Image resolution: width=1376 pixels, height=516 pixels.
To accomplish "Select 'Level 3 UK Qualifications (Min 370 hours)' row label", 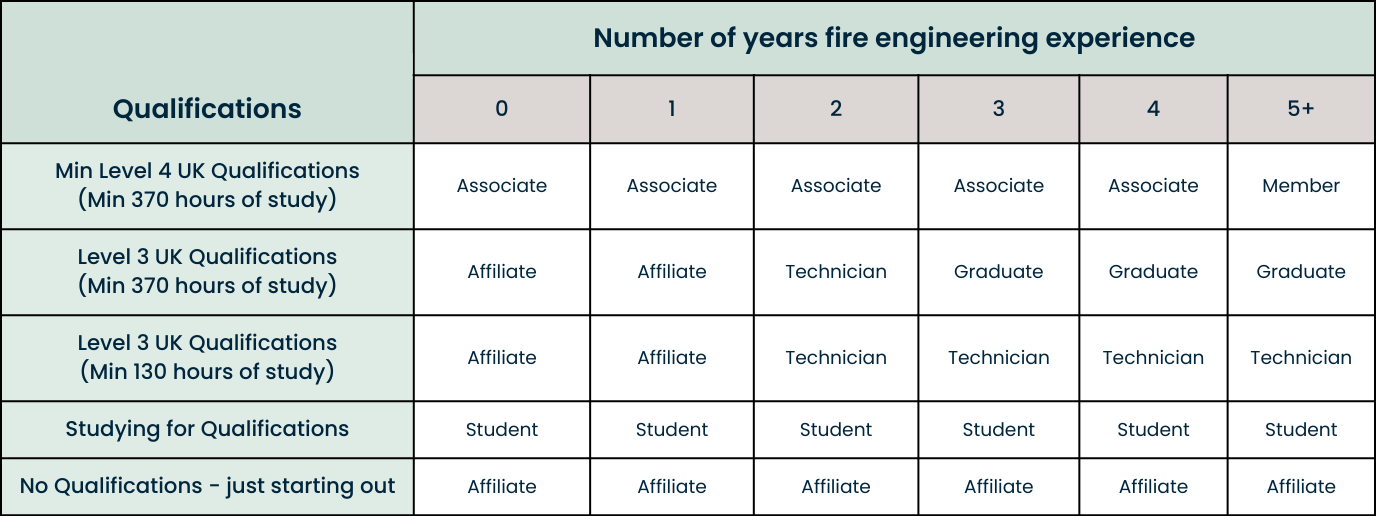I will click(x=207, y=272).
